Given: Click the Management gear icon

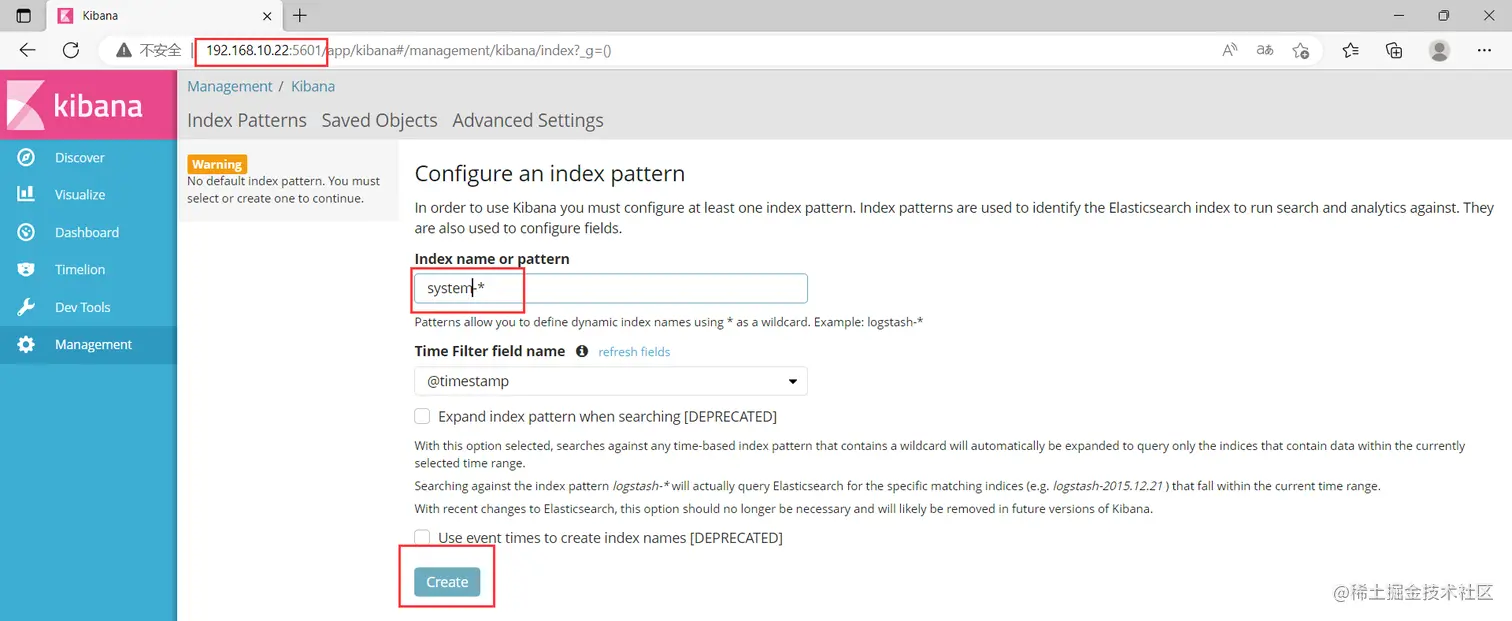Looking at the screenshot, I should click(26, 344).
